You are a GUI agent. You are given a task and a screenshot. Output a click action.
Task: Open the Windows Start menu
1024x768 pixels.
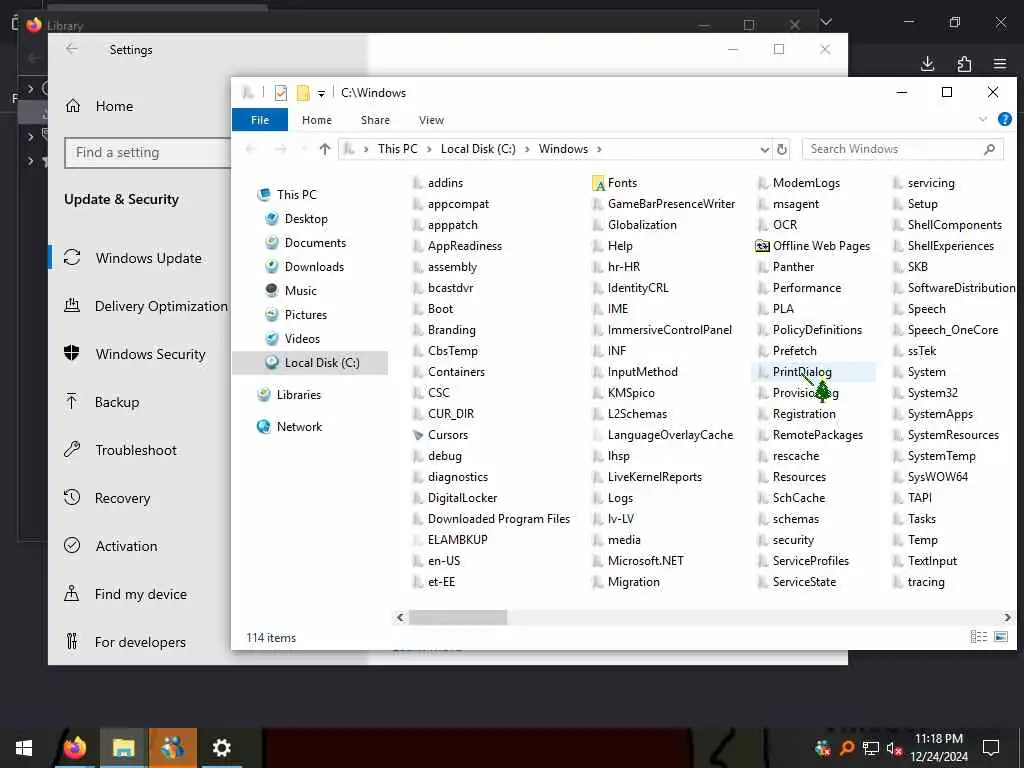(x=24, y=748)
